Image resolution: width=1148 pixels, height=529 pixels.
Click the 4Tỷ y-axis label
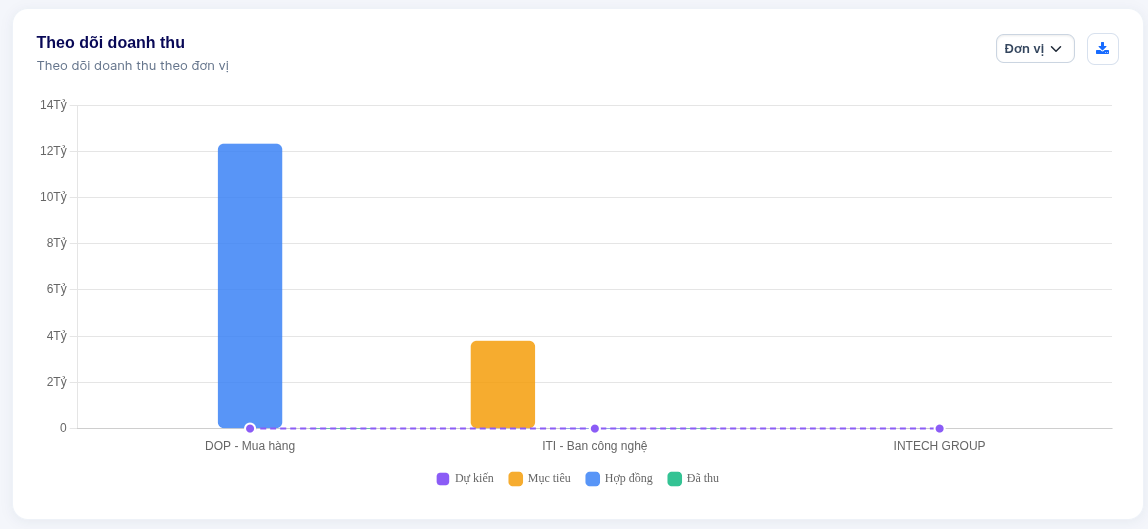tap(56, 336)
